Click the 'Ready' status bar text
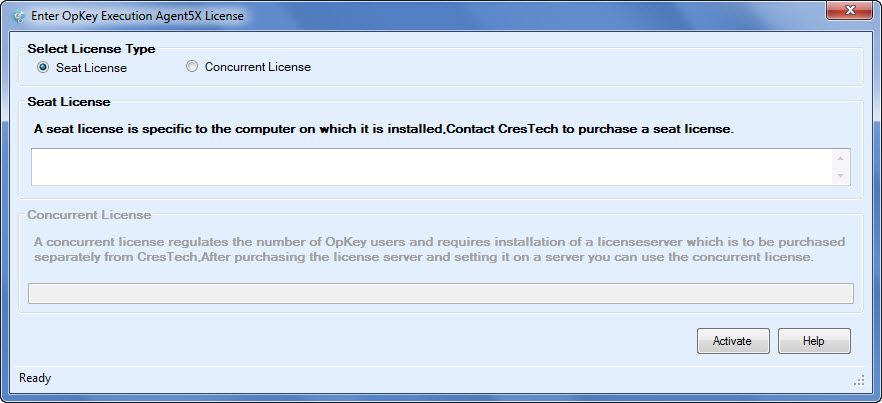 tap(35, 378)
